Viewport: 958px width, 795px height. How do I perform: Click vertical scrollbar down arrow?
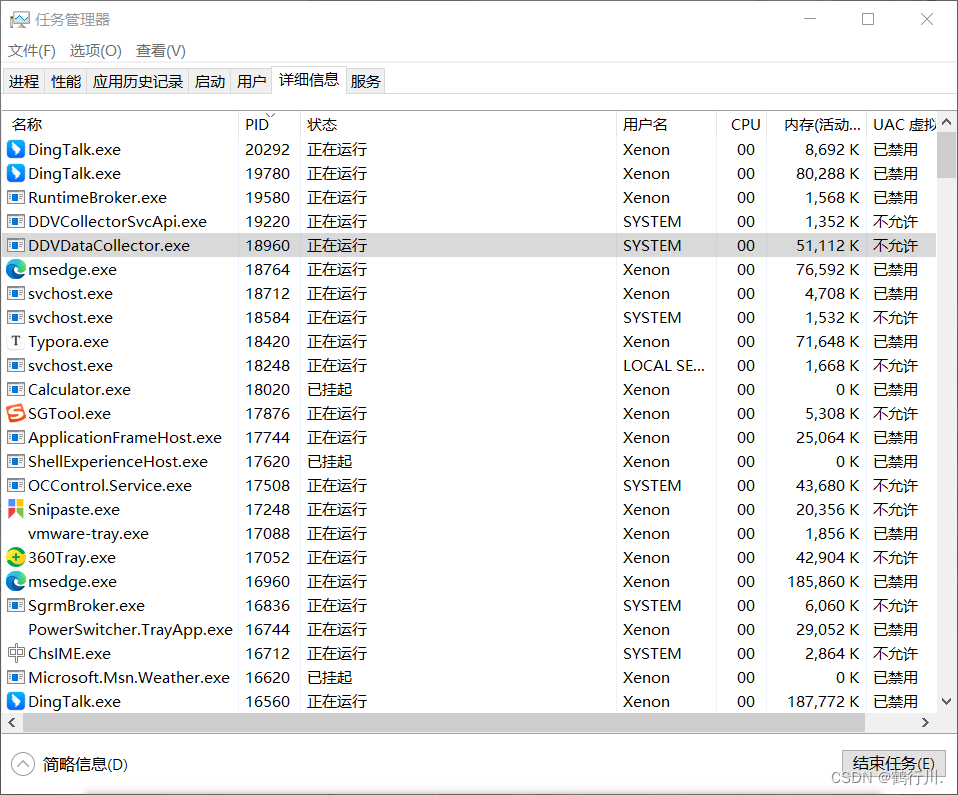click(x=946, y=702)
